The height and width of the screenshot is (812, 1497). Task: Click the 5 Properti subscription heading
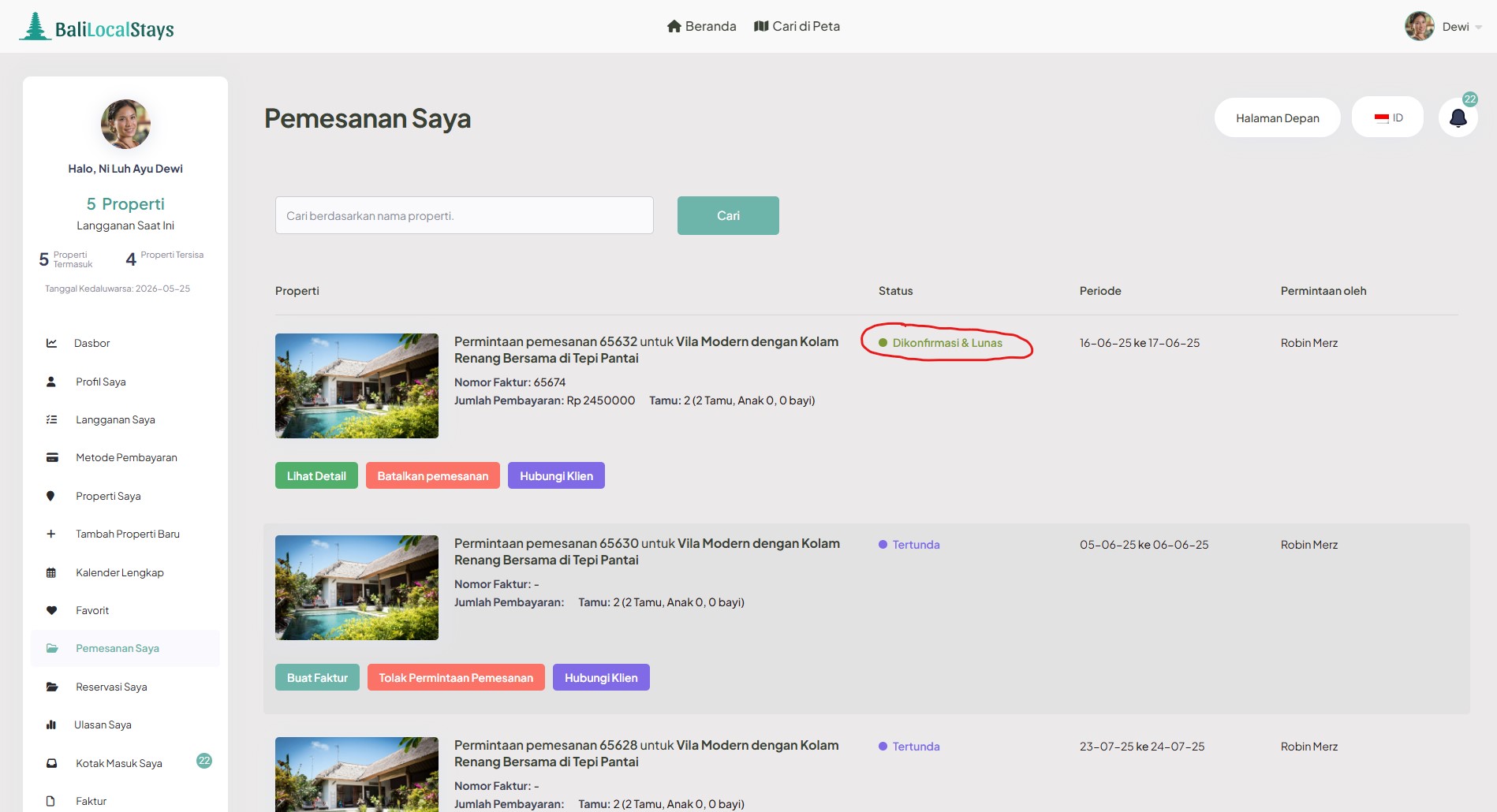pyautogui.click(x=125, y=204)
